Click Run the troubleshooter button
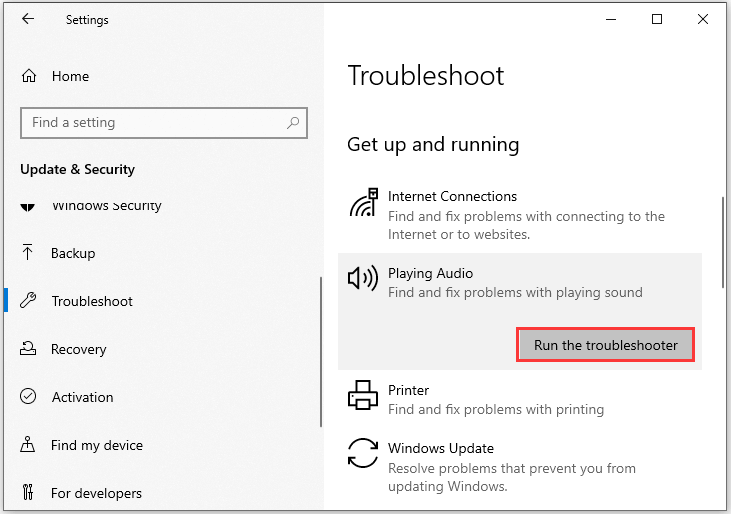The height and width of the screenshot is (514, 731). click(x=606, y=345)
